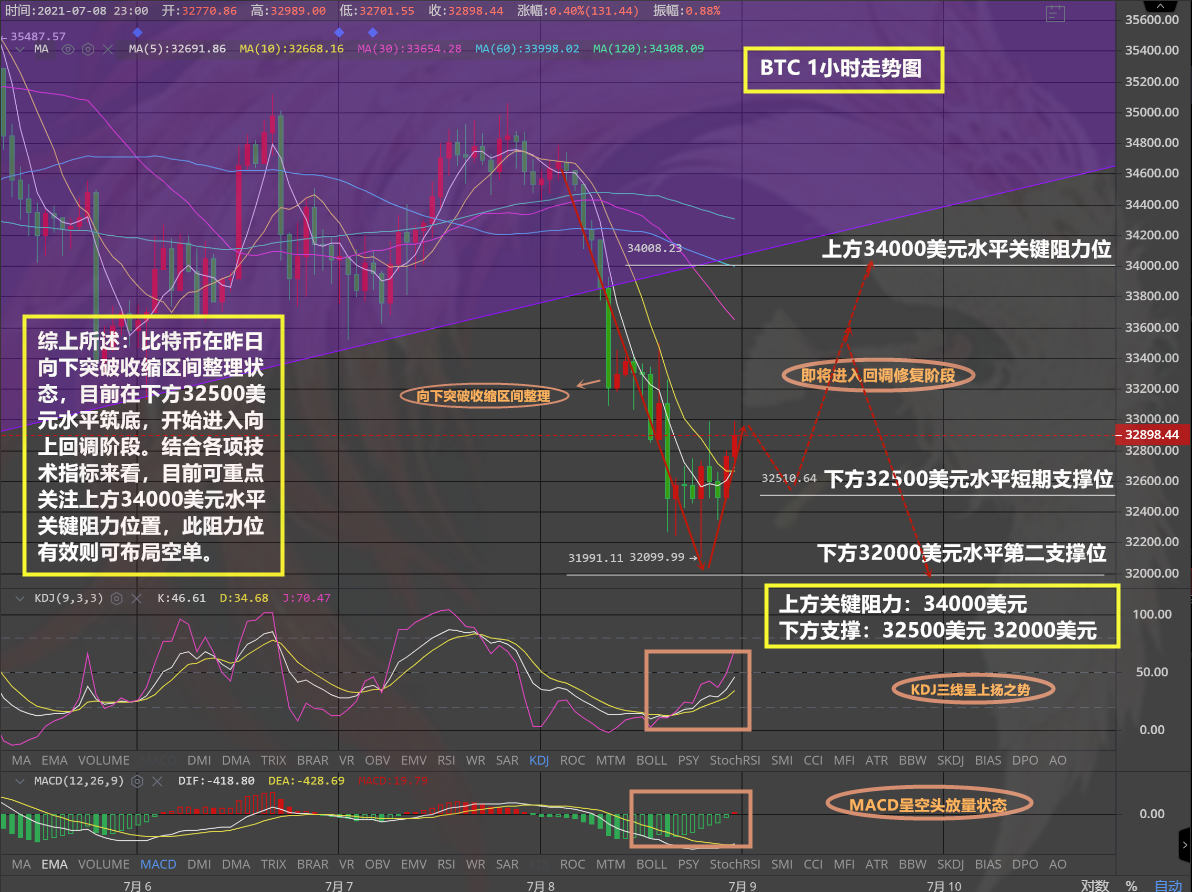1192x892 pixels.
Task: Expand the side panel right-arrow handle
Action: (x=1184, y=844)
